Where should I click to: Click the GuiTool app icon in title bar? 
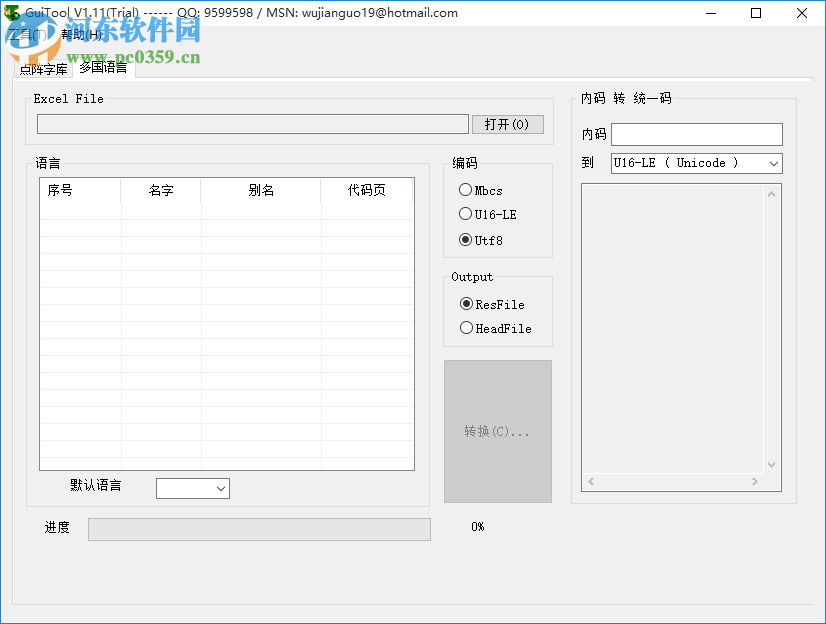[x=12, y=13]
